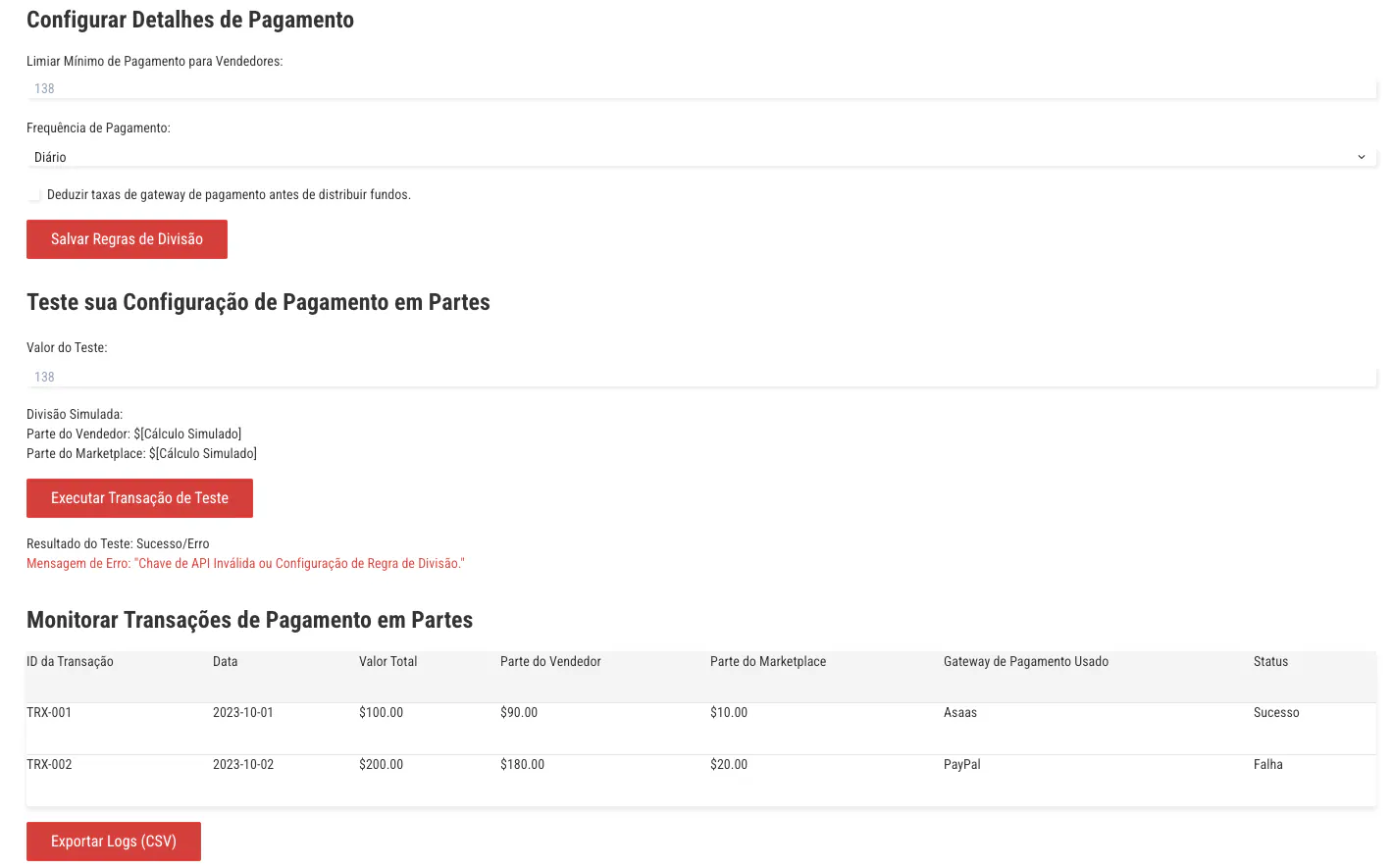This screenshot has height=868, width=1393.
Task: Click the Exportar Logs (CSV) button
Action: [x=114, y=842]
